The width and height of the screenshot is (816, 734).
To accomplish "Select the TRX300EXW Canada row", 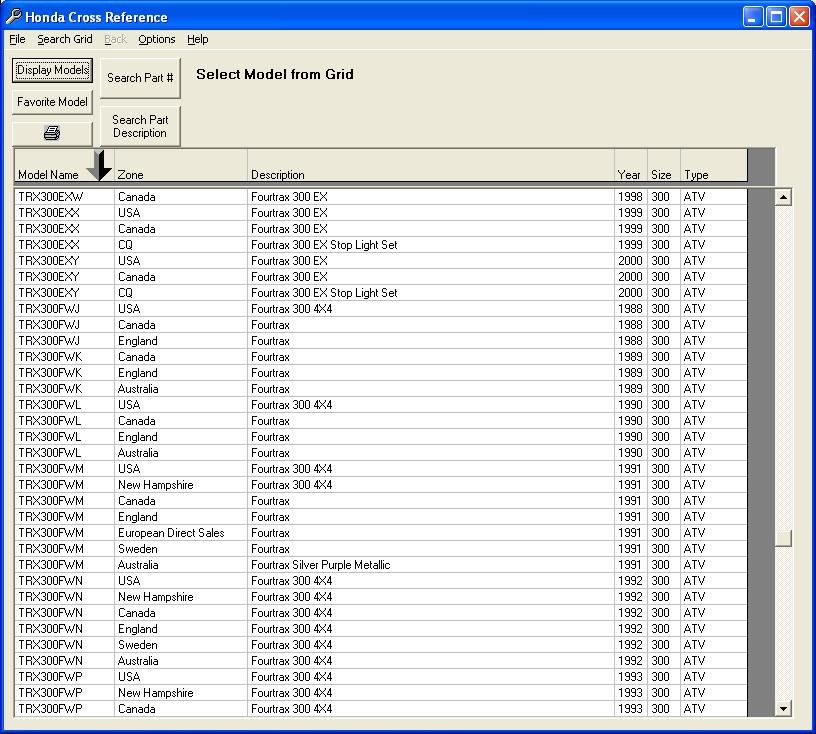I will coord(381,197).
